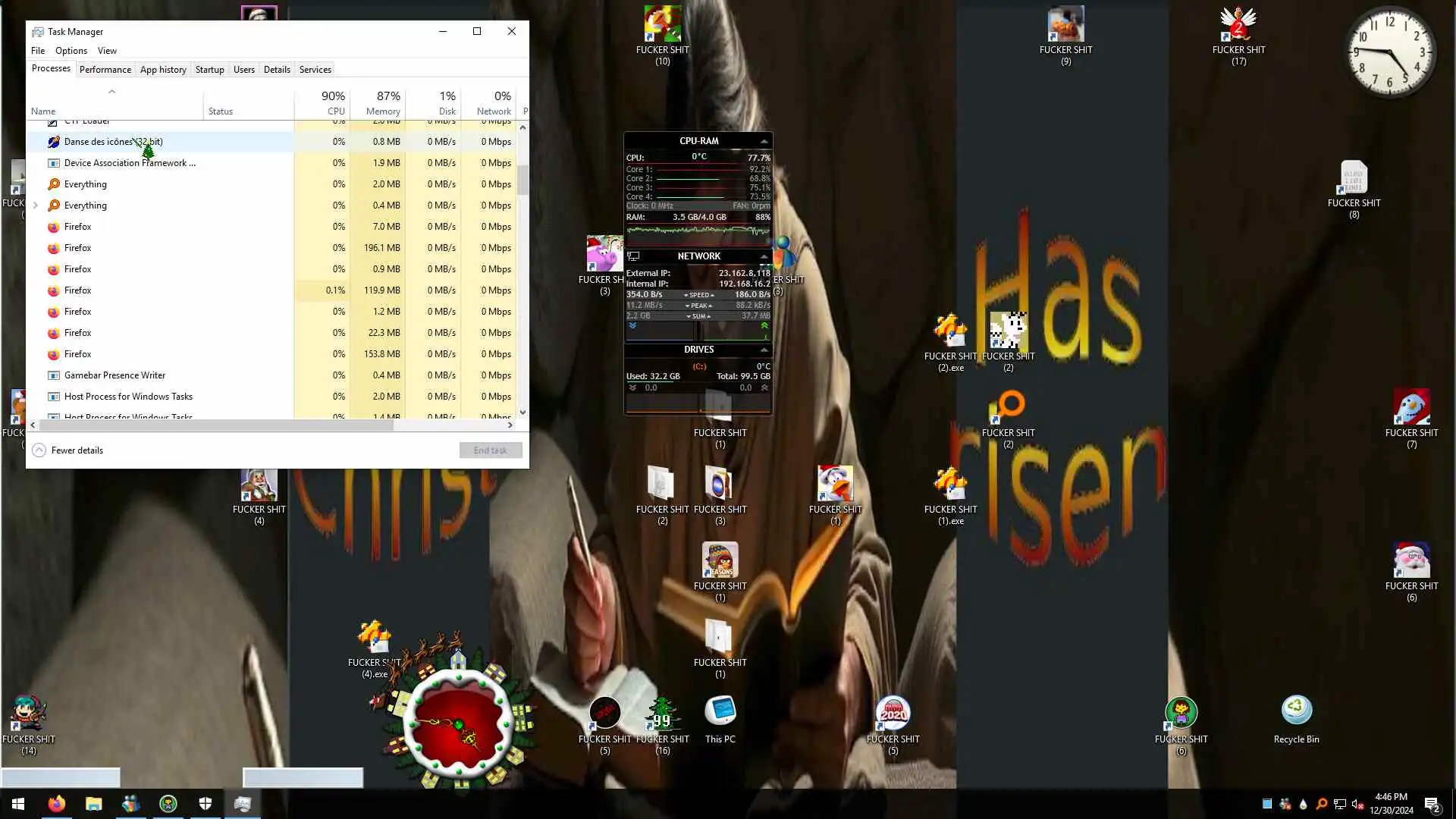Collapse the NETWORK gadget section

click(764, 256)
